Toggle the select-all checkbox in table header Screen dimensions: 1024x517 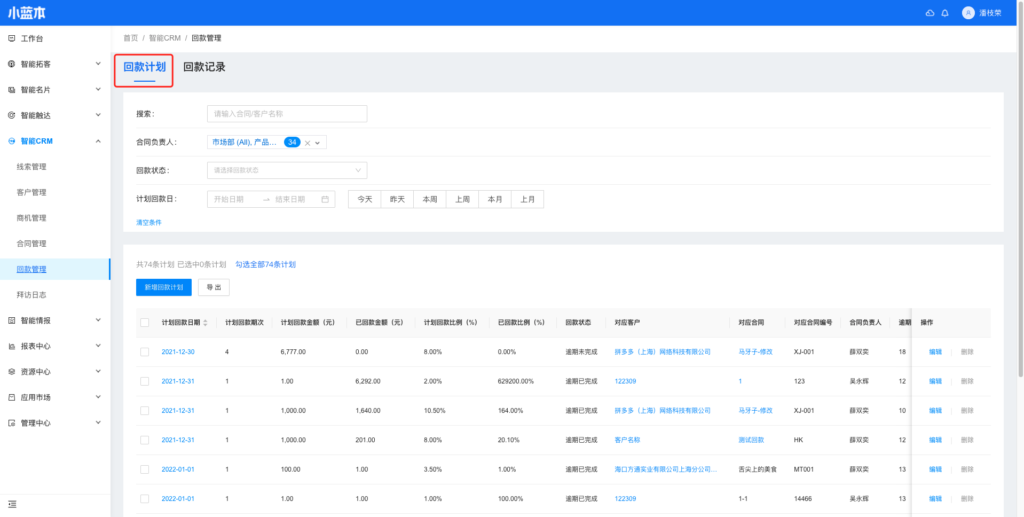pos(145,323)
